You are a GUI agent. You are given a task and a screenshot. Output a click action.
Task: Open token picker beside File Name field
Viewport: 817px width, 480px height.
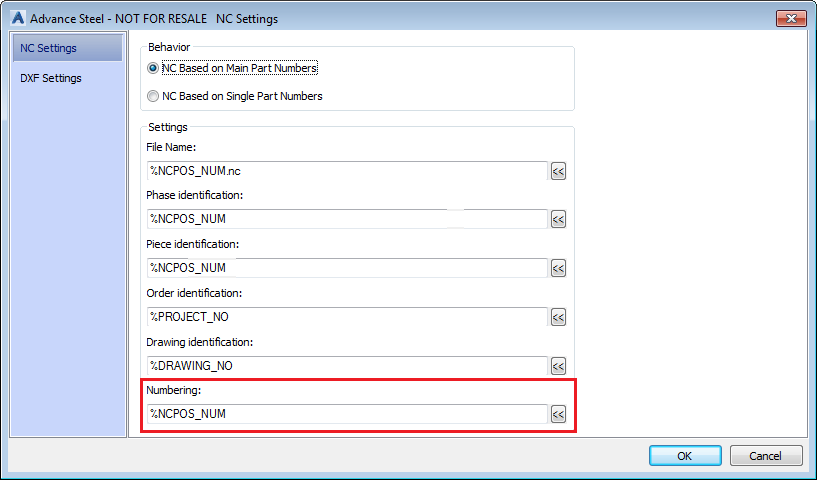(x=558, y=171)
